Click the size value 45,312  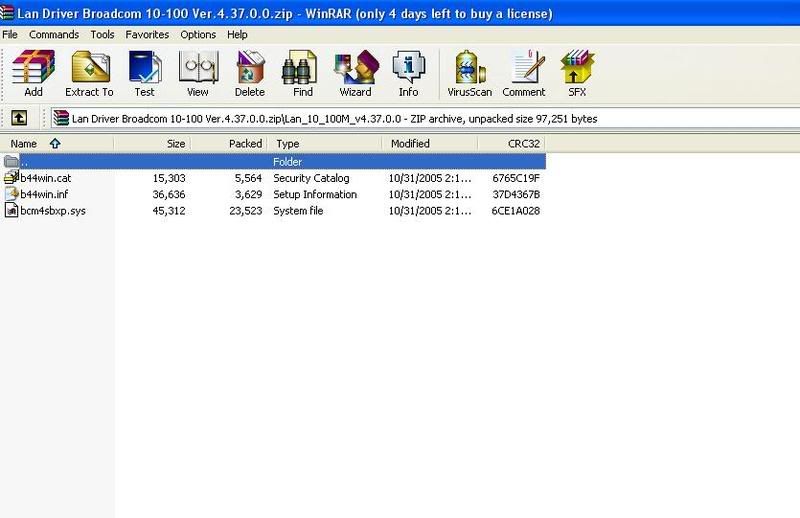(x=169, y=211)
